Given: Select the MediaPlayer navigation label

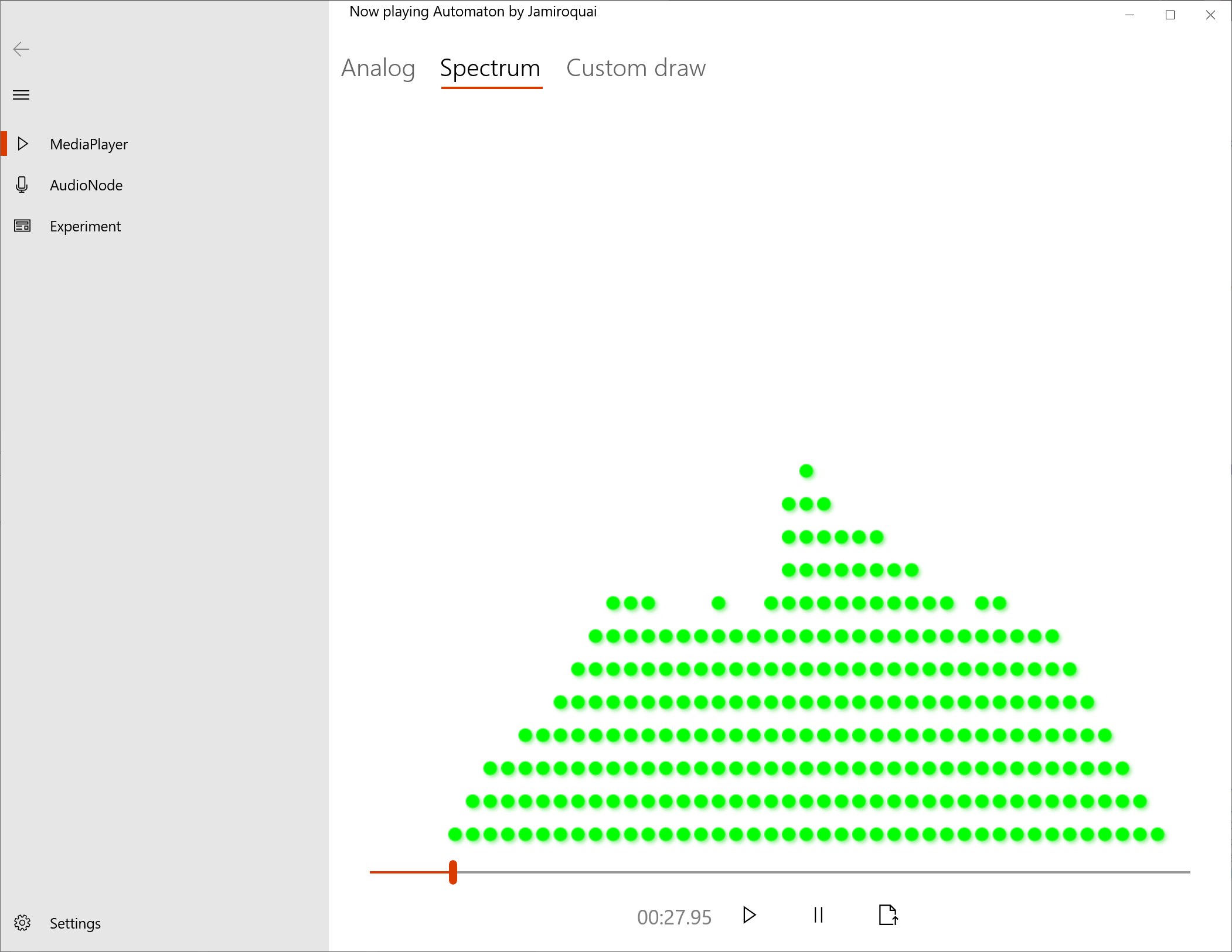Looking at the screenshot, I should [x=89, y=144].
